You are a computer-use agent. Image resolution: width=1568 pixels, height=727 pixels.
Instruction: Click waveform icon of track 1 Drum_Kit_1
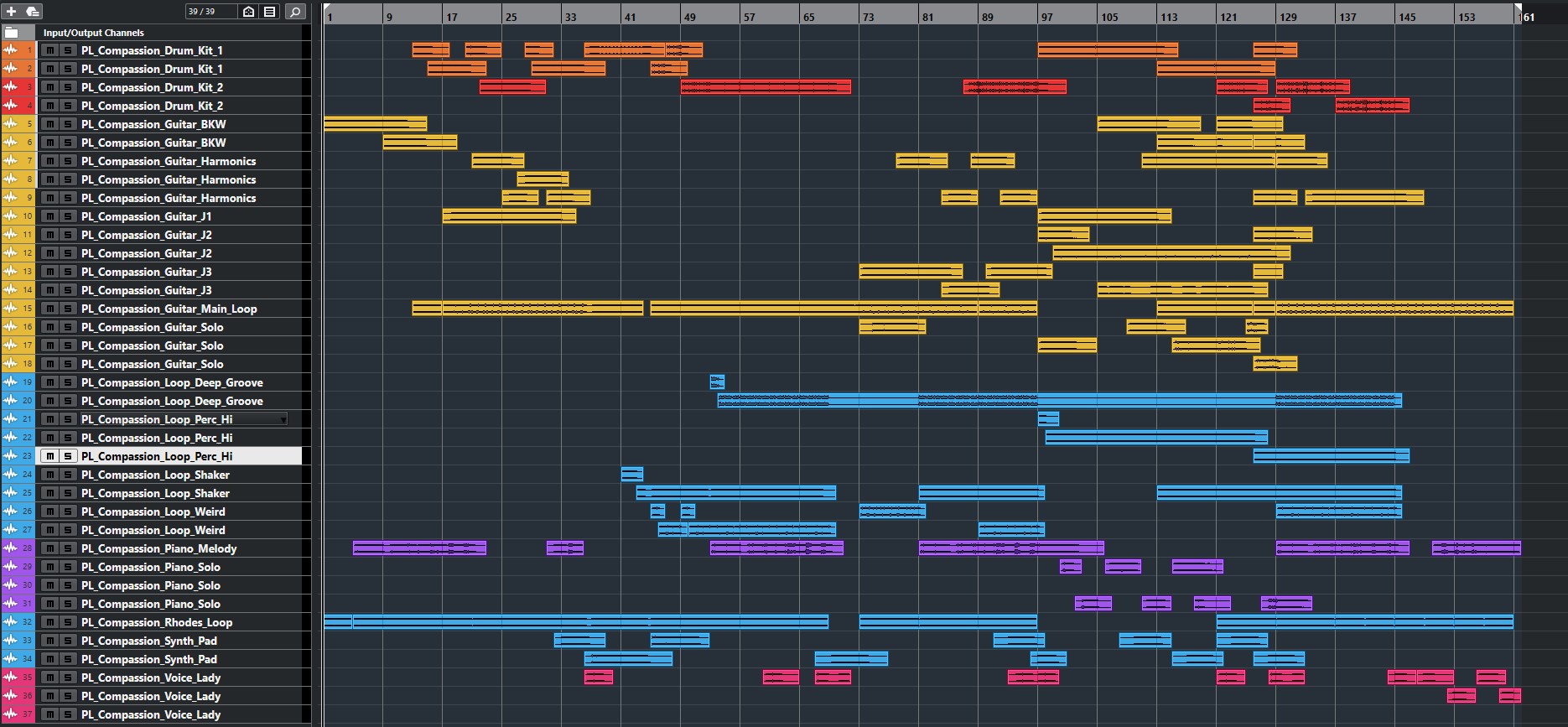(x=10, y=50)
